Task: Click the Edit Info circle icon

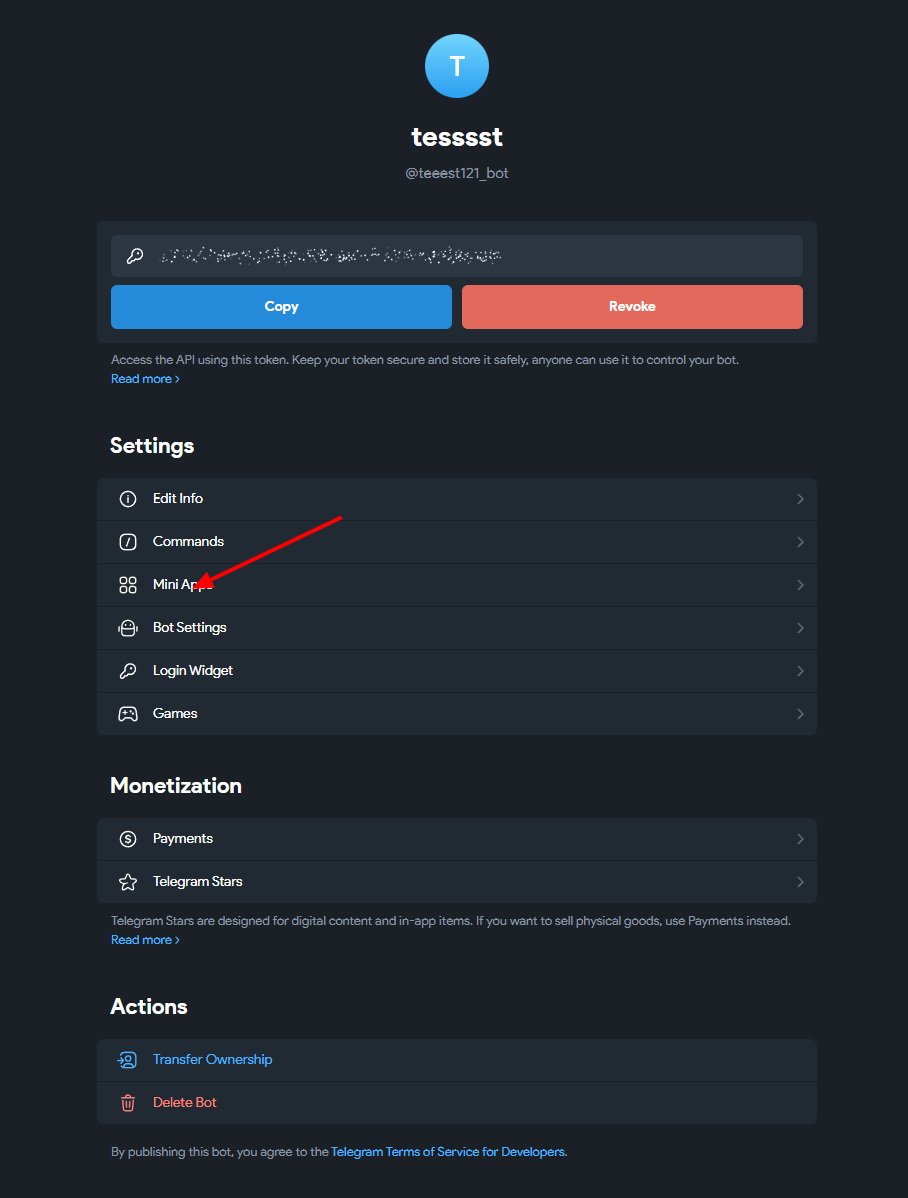Action: tap(128, 499)
